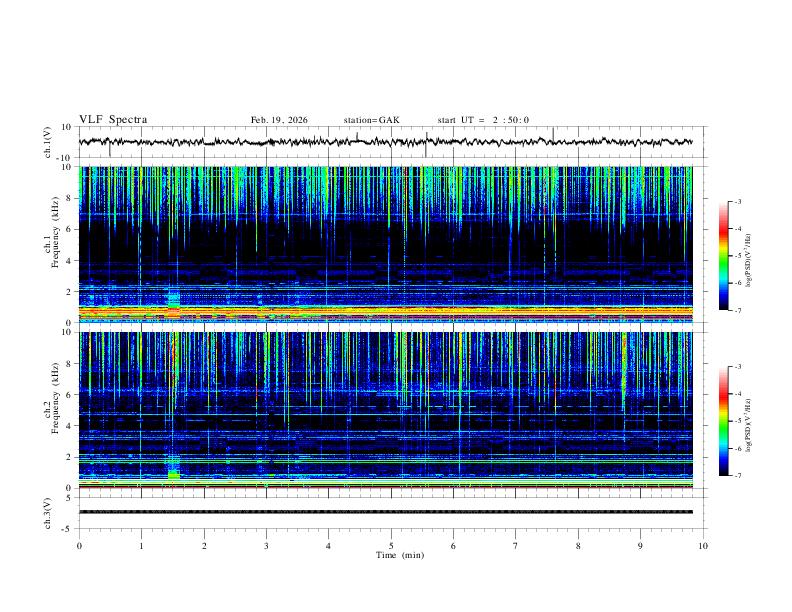Click the "-3" tick on upper colorbar
The image size is (792, 612).
[738, 201]
